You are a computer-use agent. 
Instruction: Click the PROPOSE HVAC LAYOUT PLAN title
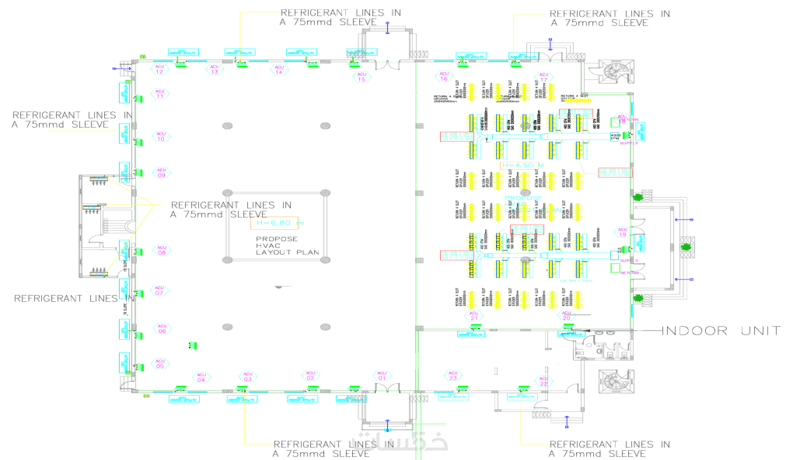coord(287,245)
